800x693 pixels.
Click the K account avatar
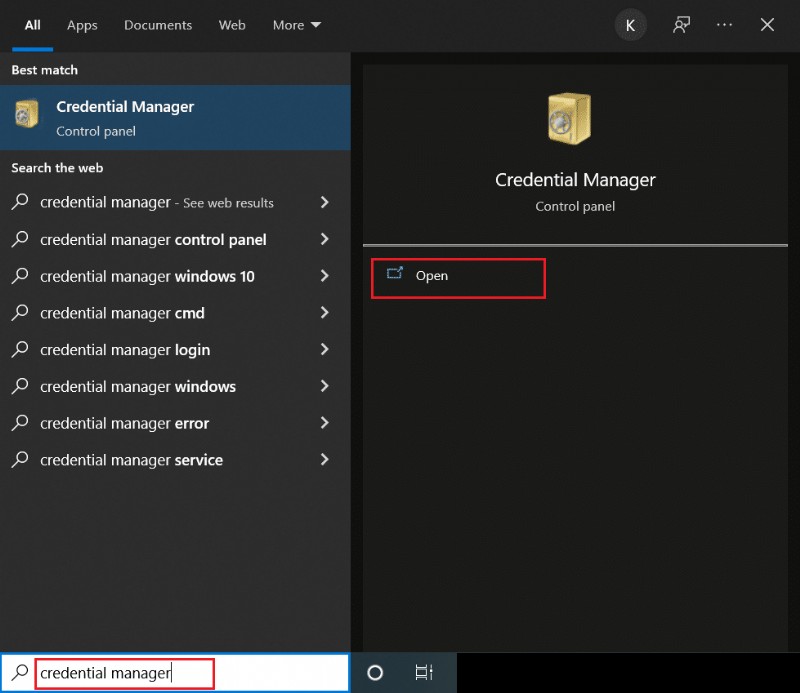coord(630,25)
